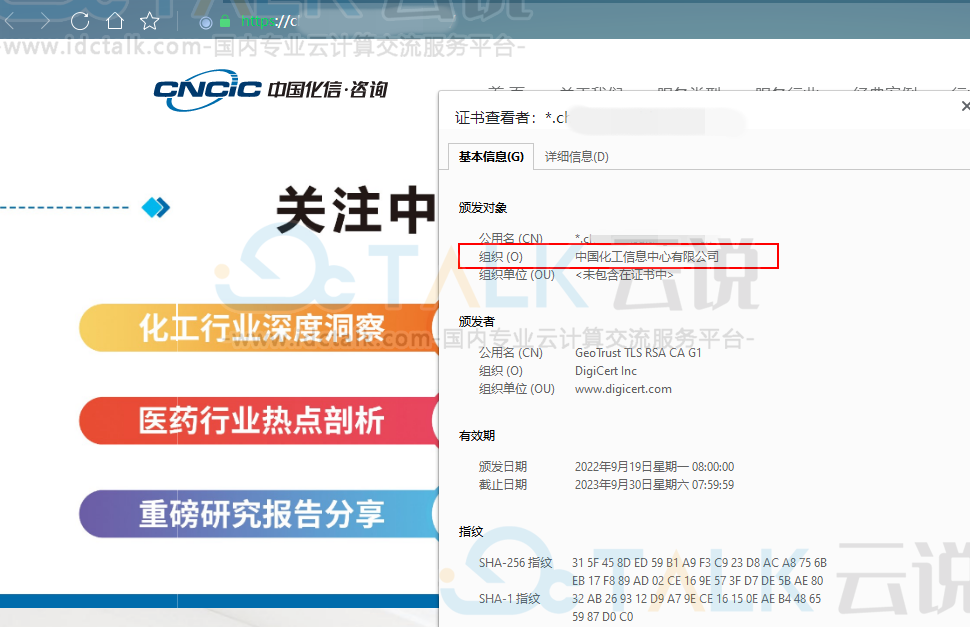Close the certificate viewer dialog
This screenshot has width=970, height=627.
[x=965, y=106]
